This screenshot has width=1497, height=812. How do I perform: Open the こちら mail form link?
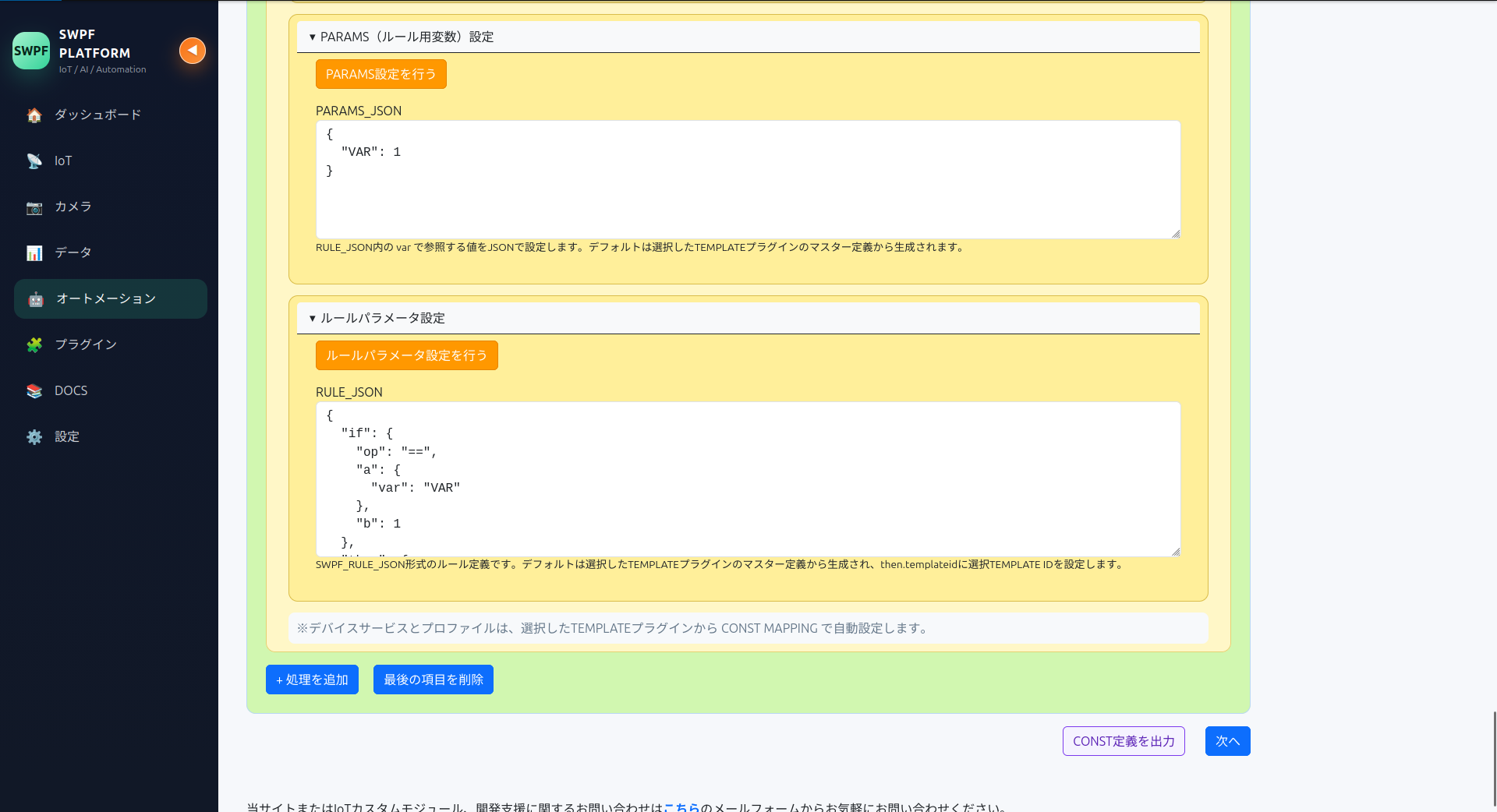[681, 807]
